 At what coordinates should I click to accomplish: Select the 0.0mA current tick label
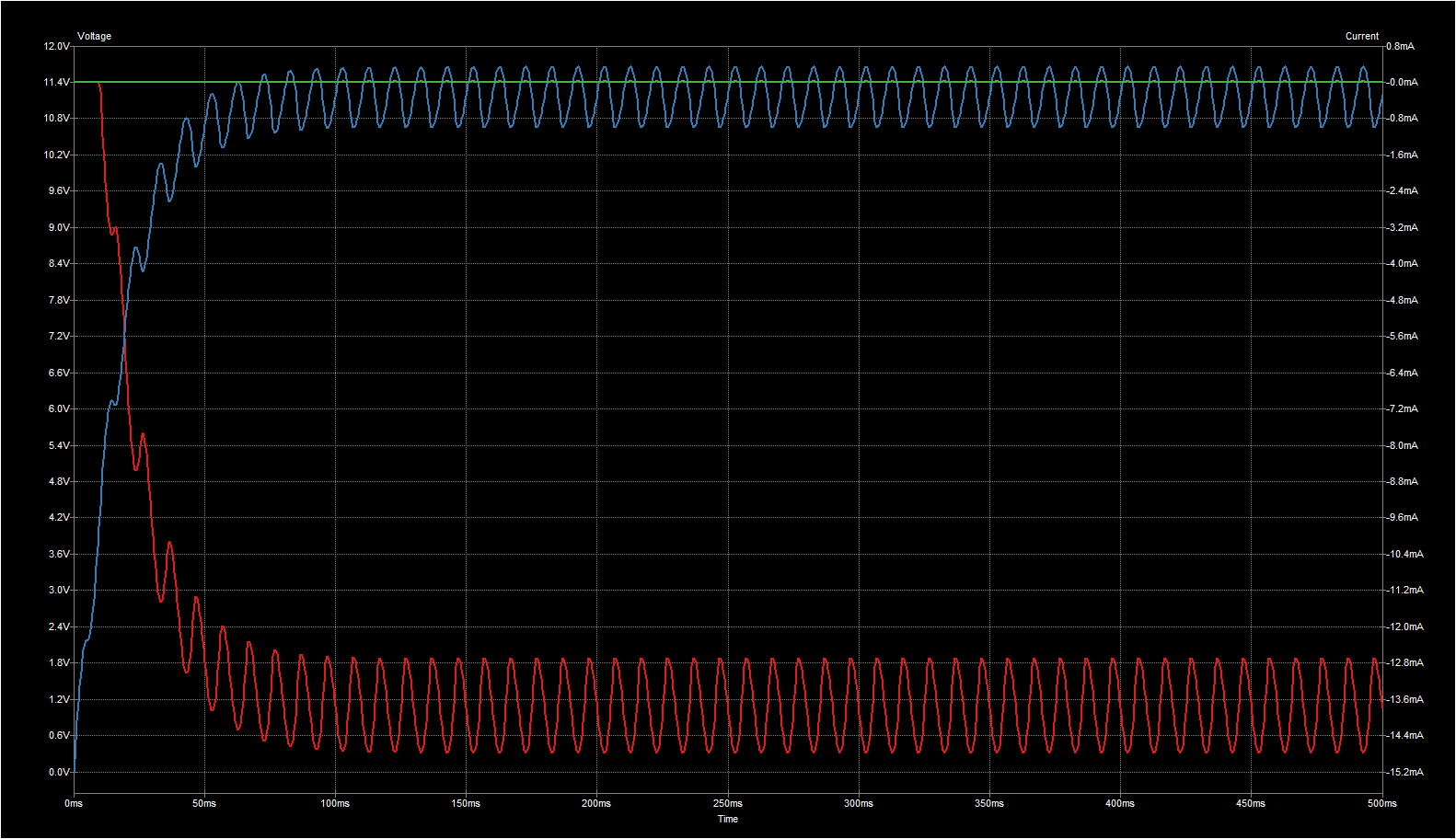coord(1403,82)
